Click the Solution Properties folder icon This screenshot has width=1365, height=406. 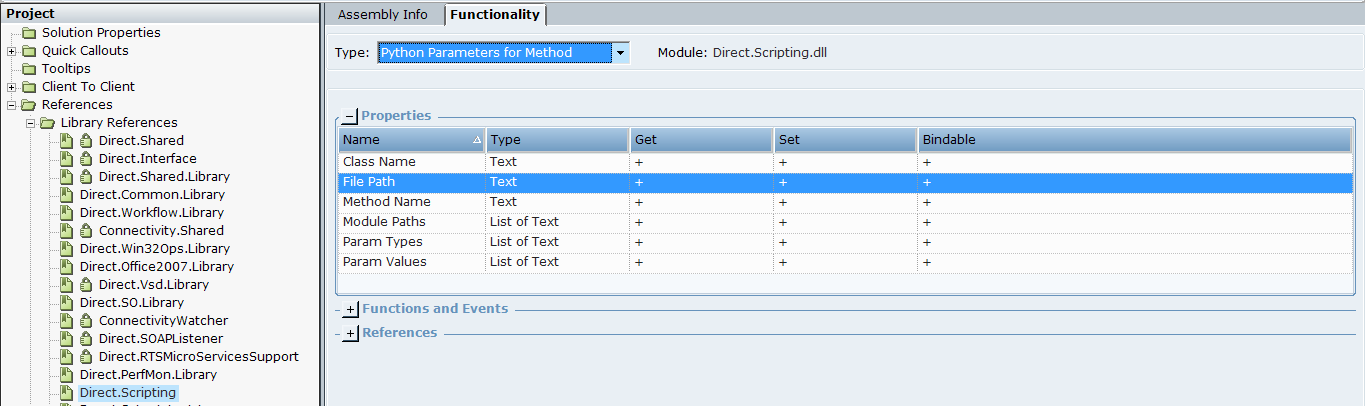(29, 33)
